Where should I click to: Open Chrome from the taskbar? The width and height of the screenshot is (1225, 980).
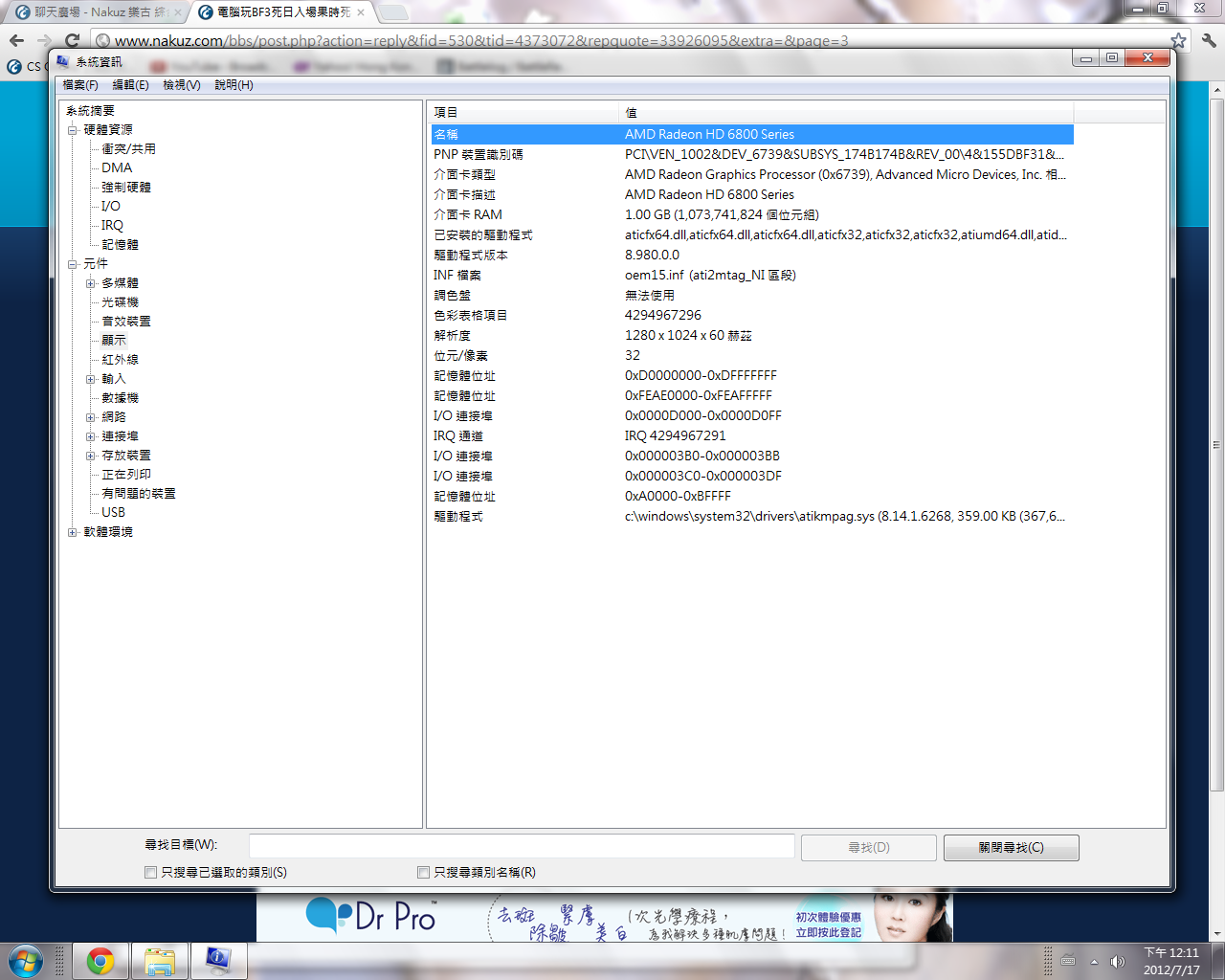click(100, 961)
